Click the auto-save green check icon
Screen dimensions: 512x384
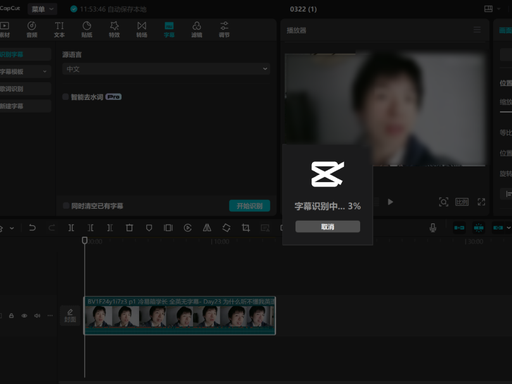click(74, 9)
